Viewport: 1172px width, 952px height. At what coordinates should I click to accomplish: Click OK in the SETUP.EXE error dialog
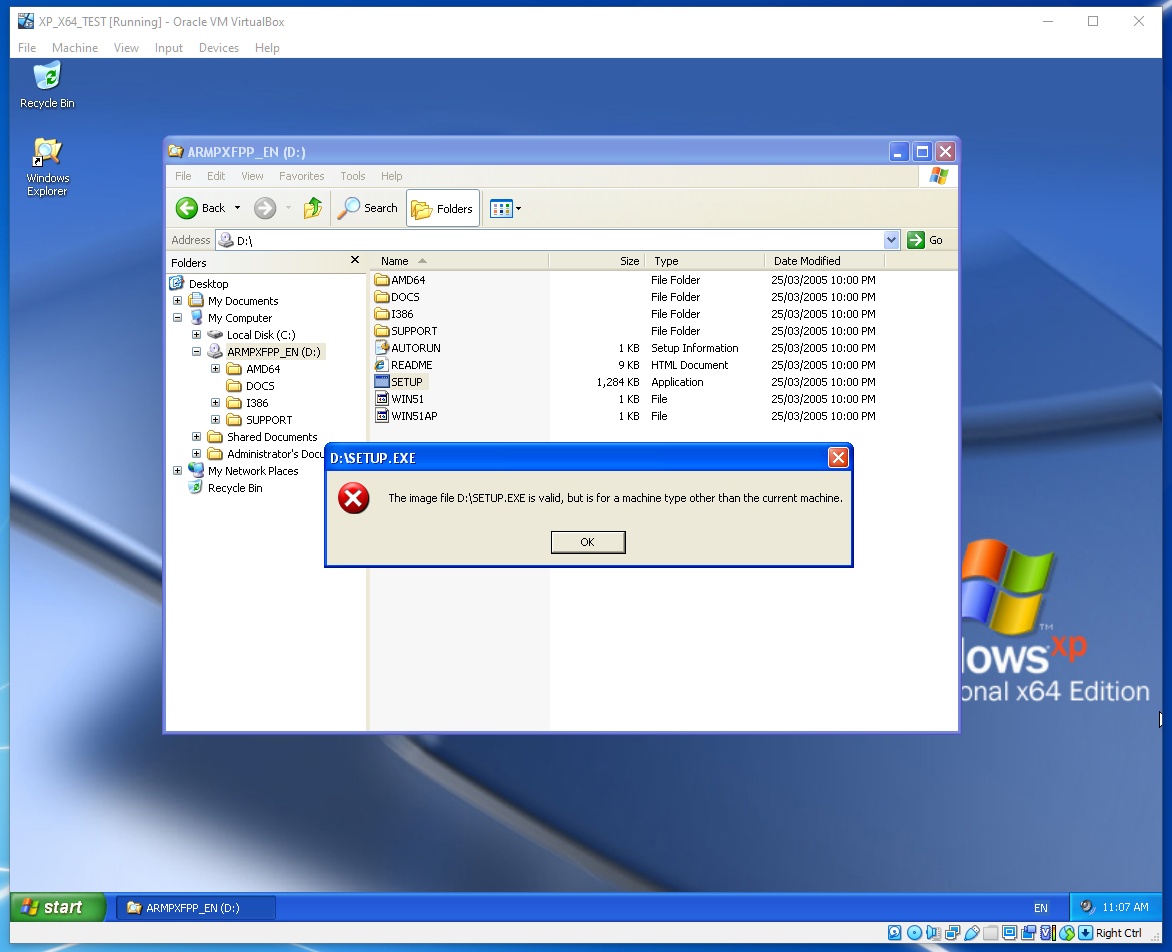(x=587, y=542)
